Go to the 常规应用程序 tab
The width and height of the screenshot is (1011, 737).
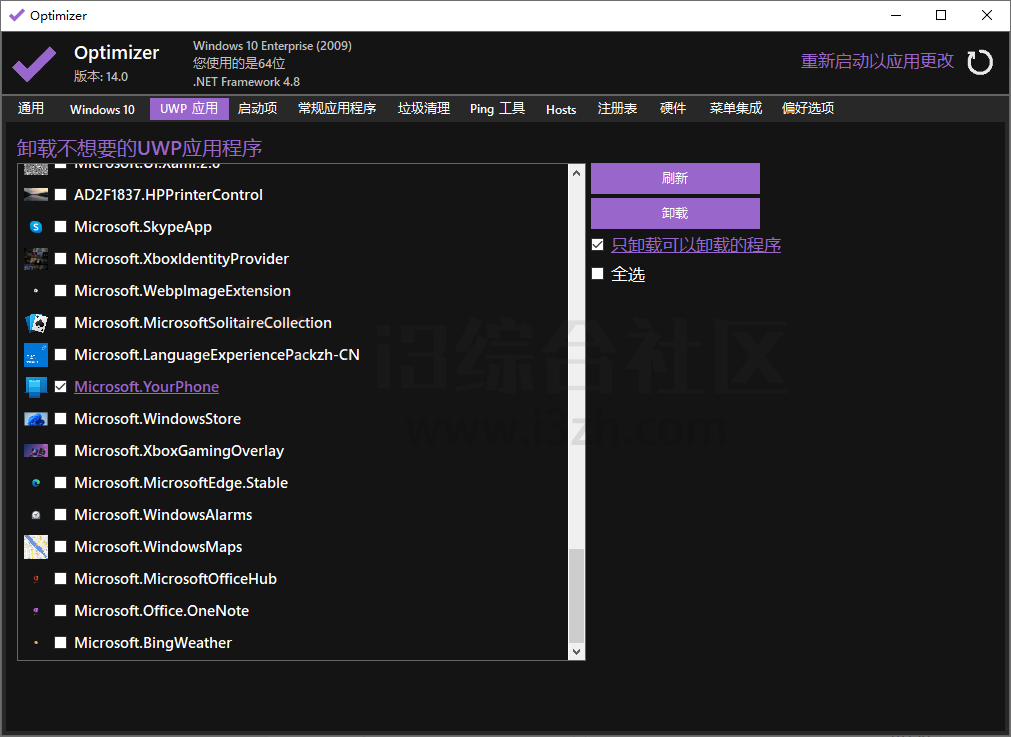point(337,108)
